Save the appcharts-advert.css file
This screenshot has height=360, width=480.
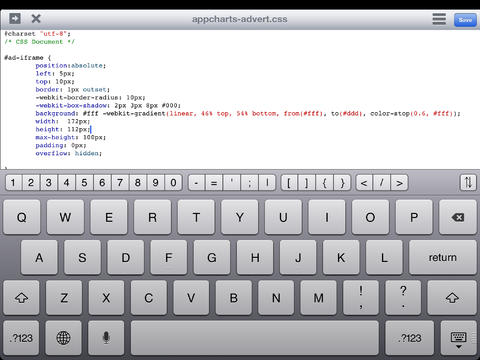[x=465, y=20]
